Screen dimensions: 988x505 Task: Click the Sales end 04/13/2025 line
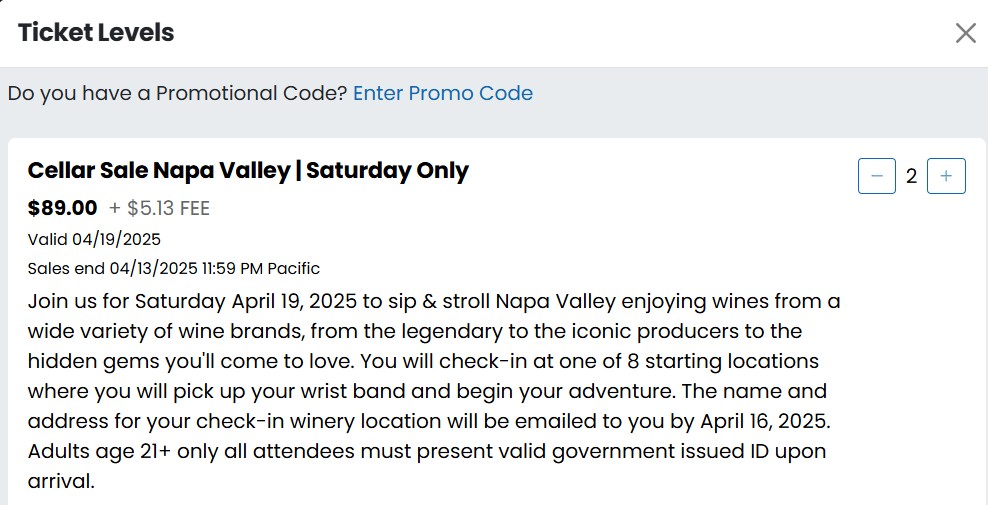pos(173,268)
